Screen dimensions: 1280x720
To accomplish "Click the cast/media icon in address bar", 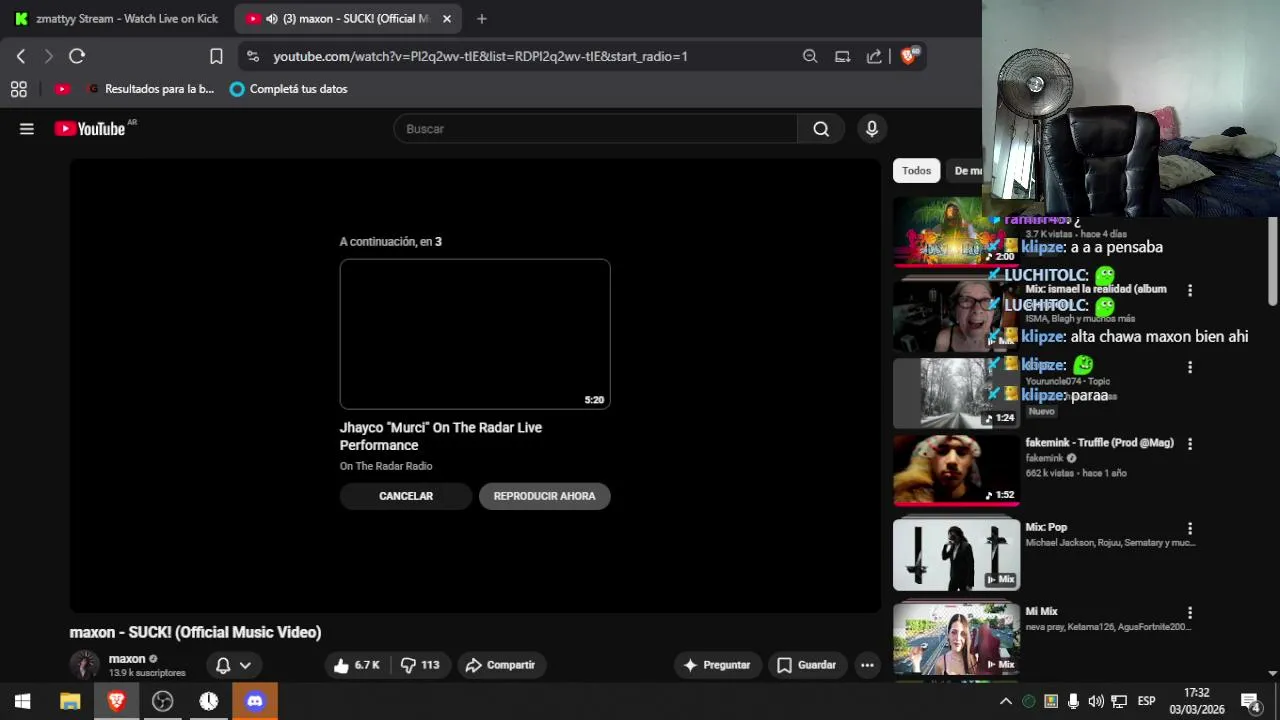I will coord(843,57).
